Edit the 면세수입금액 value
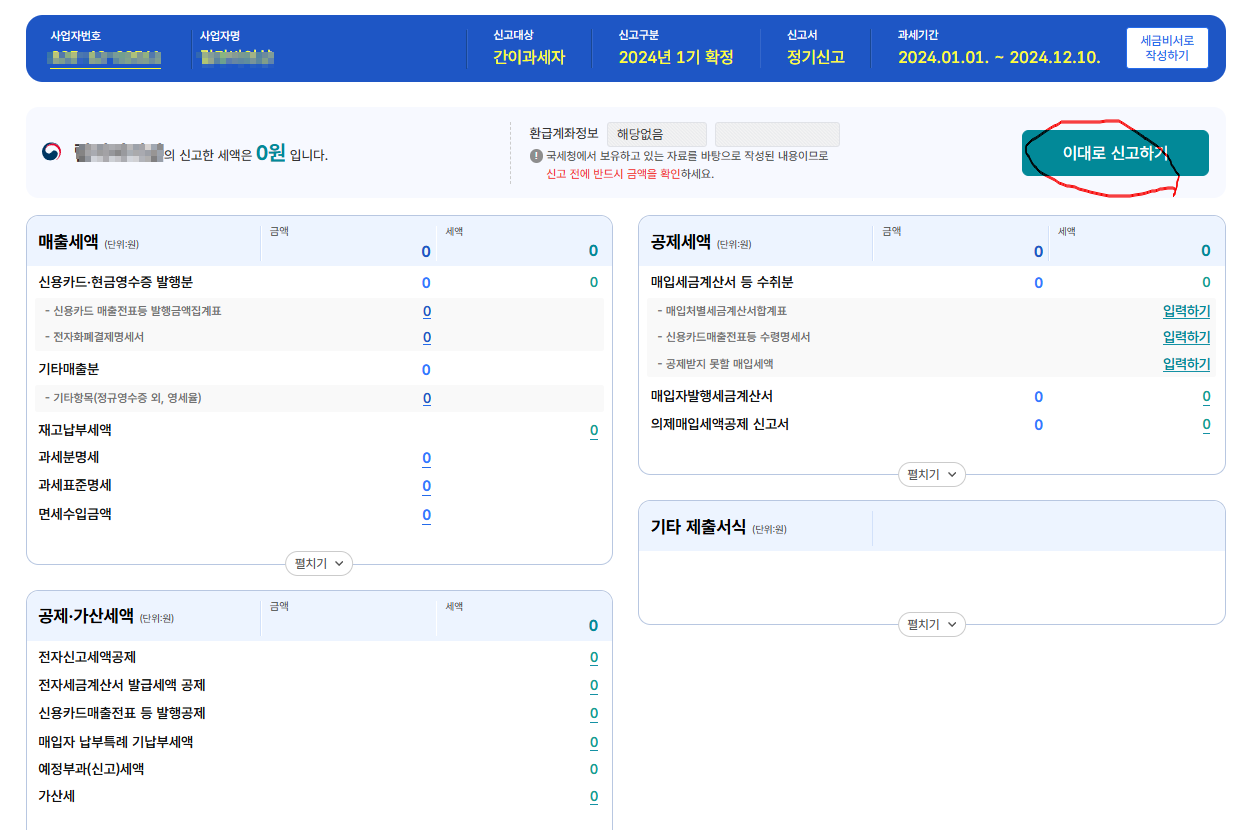 (426, 515)
